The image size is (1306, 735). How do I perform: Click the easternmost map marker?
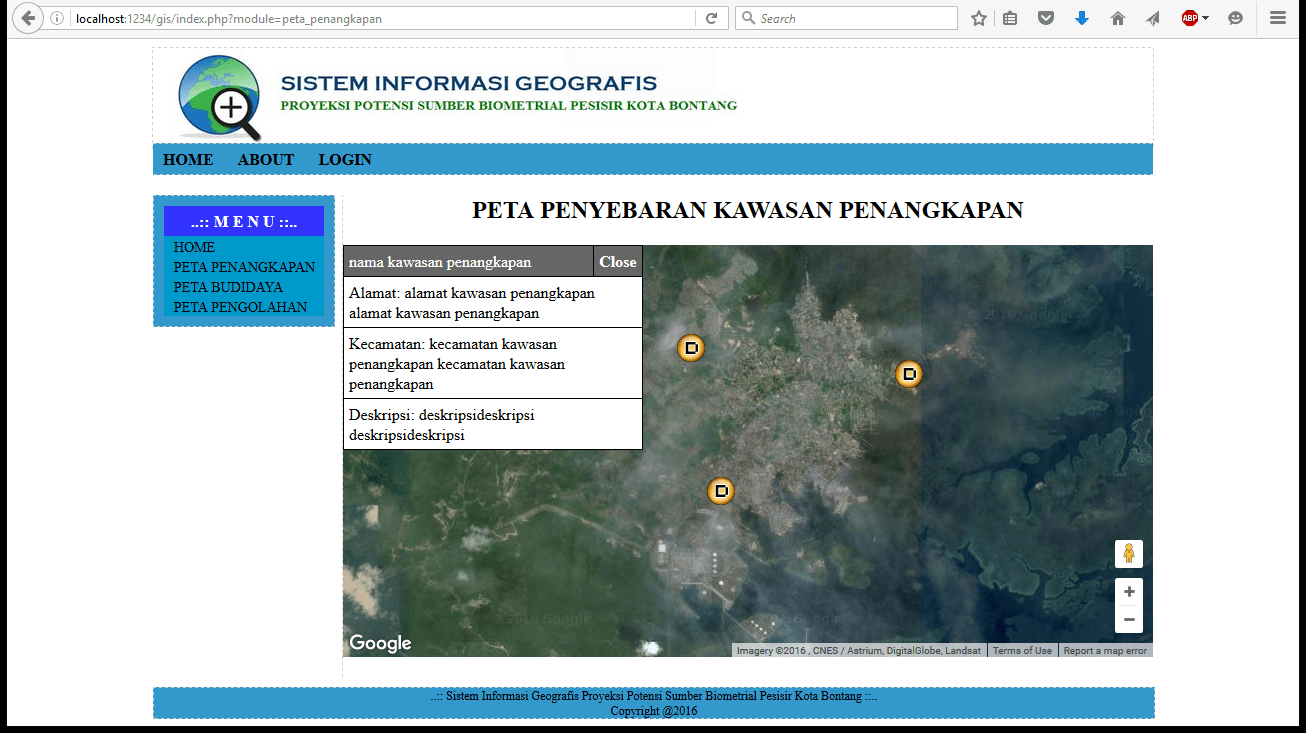(908, 374)
